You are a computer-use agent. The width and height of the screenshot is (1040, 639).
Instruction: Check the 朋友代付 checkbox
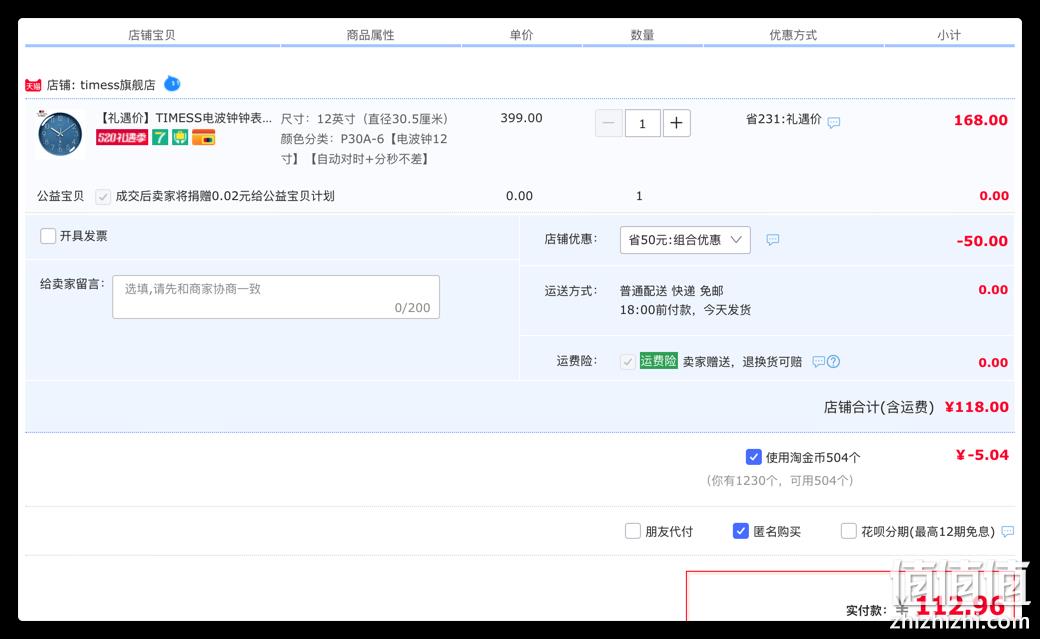(633, 531)
